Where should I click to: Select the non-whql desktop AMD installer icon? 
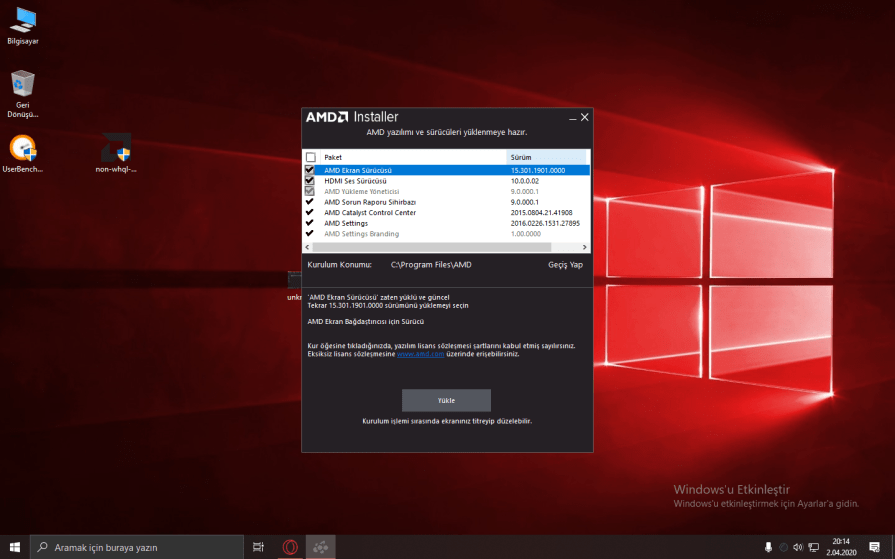pos(116,153)
